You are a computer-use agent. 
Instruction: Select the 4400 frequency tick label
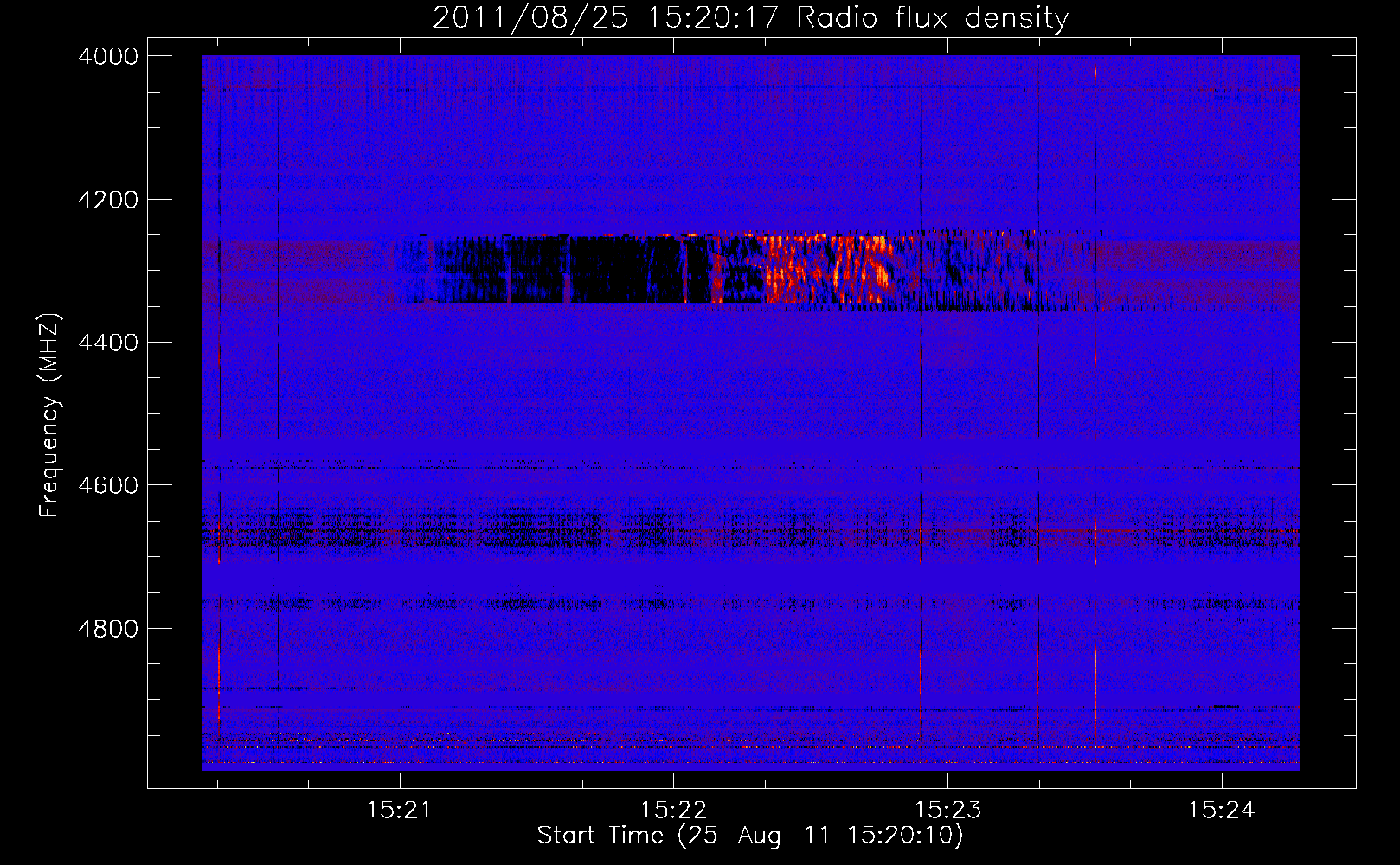pyautogui.click(x=108, y=343)
